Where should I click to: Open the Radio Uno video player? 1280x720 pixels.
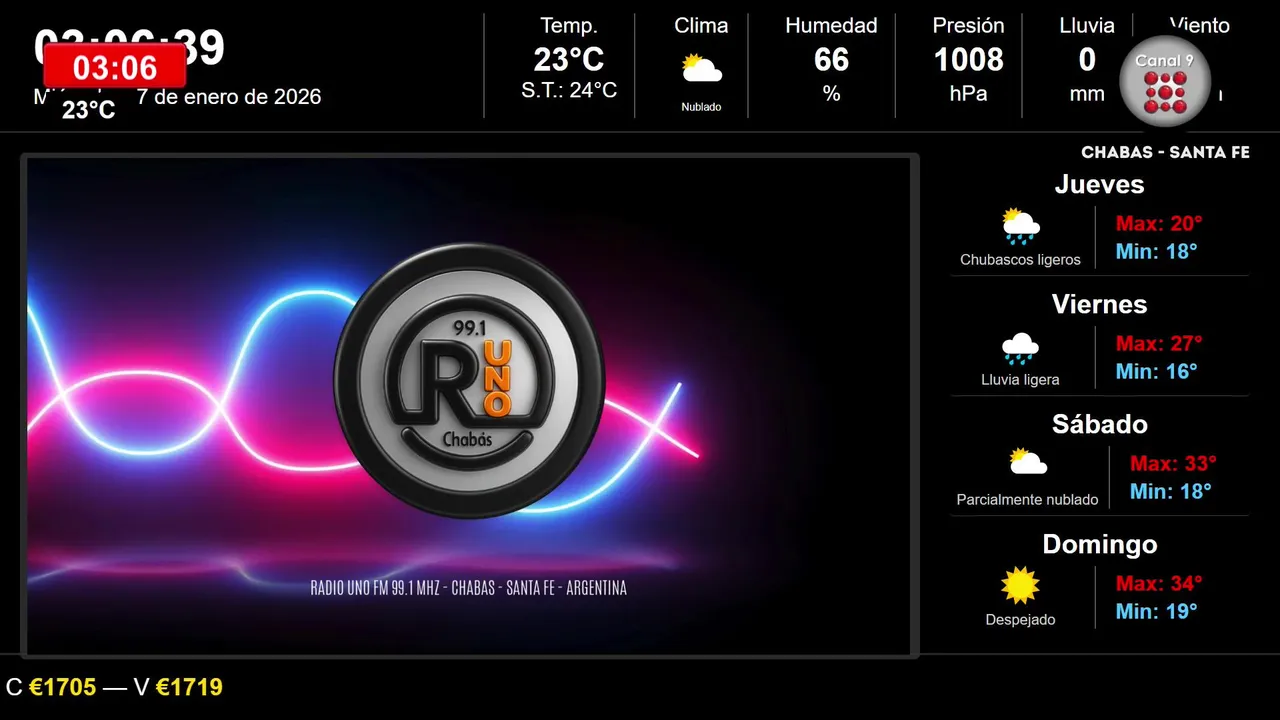[469, 406]
